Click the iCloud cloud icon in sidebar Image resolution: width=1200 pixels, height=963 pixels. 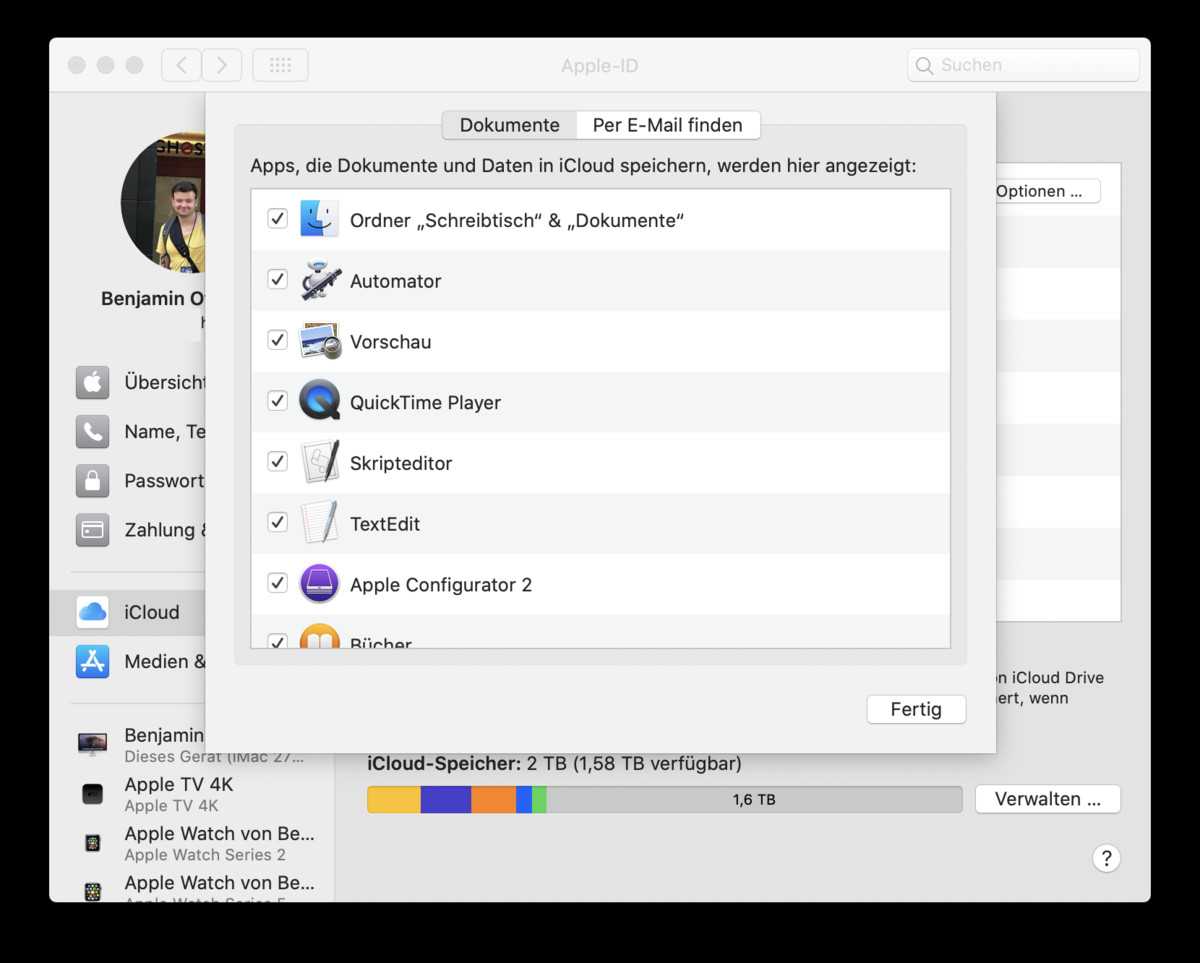(93, 612)
